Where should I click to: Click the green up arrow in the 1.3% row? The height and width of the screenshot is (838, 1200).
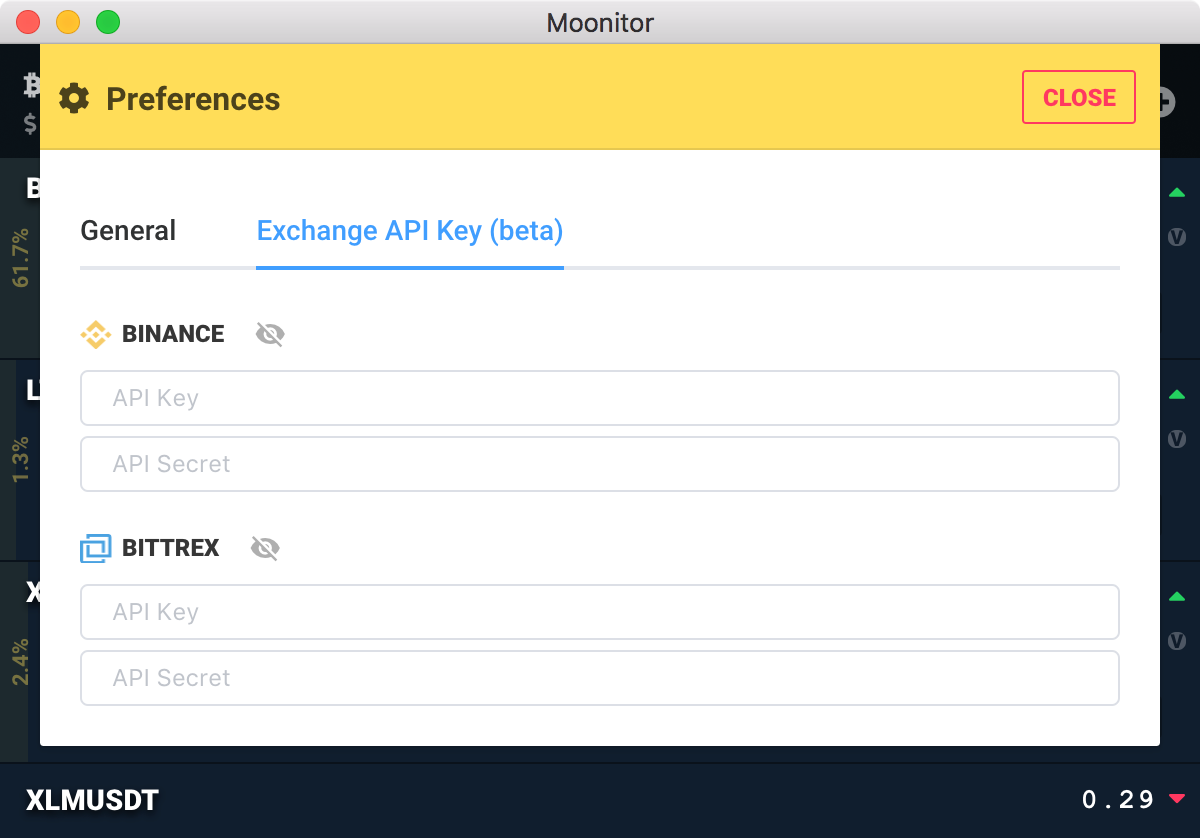point(1177,394)
